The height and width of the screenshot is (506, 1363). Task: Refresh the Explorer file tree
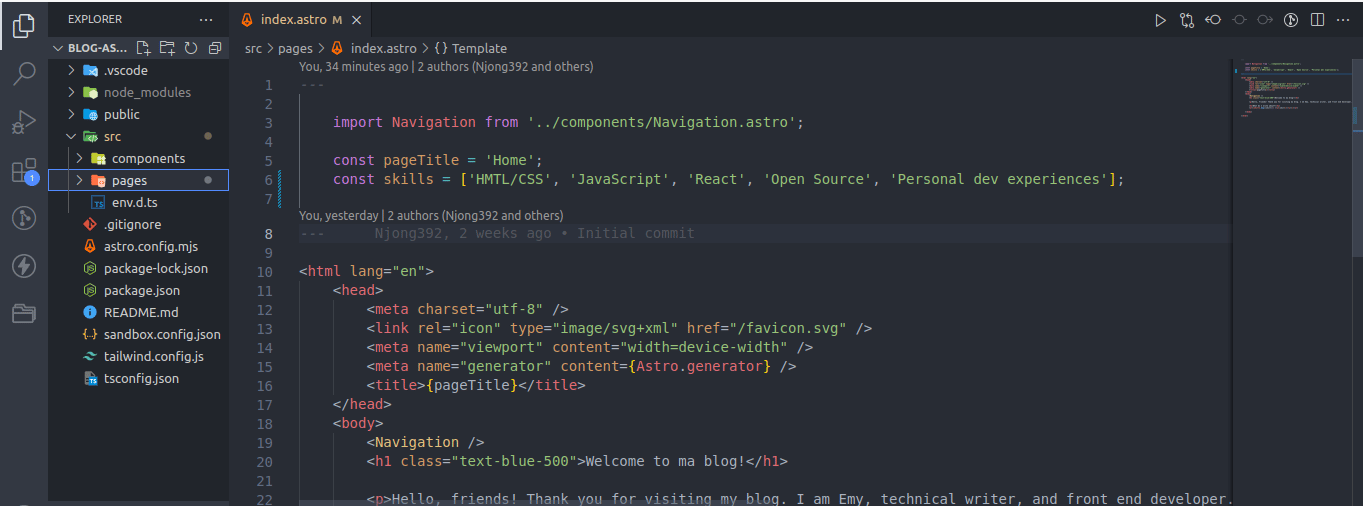pyautogui.click(x=190, y=48)
